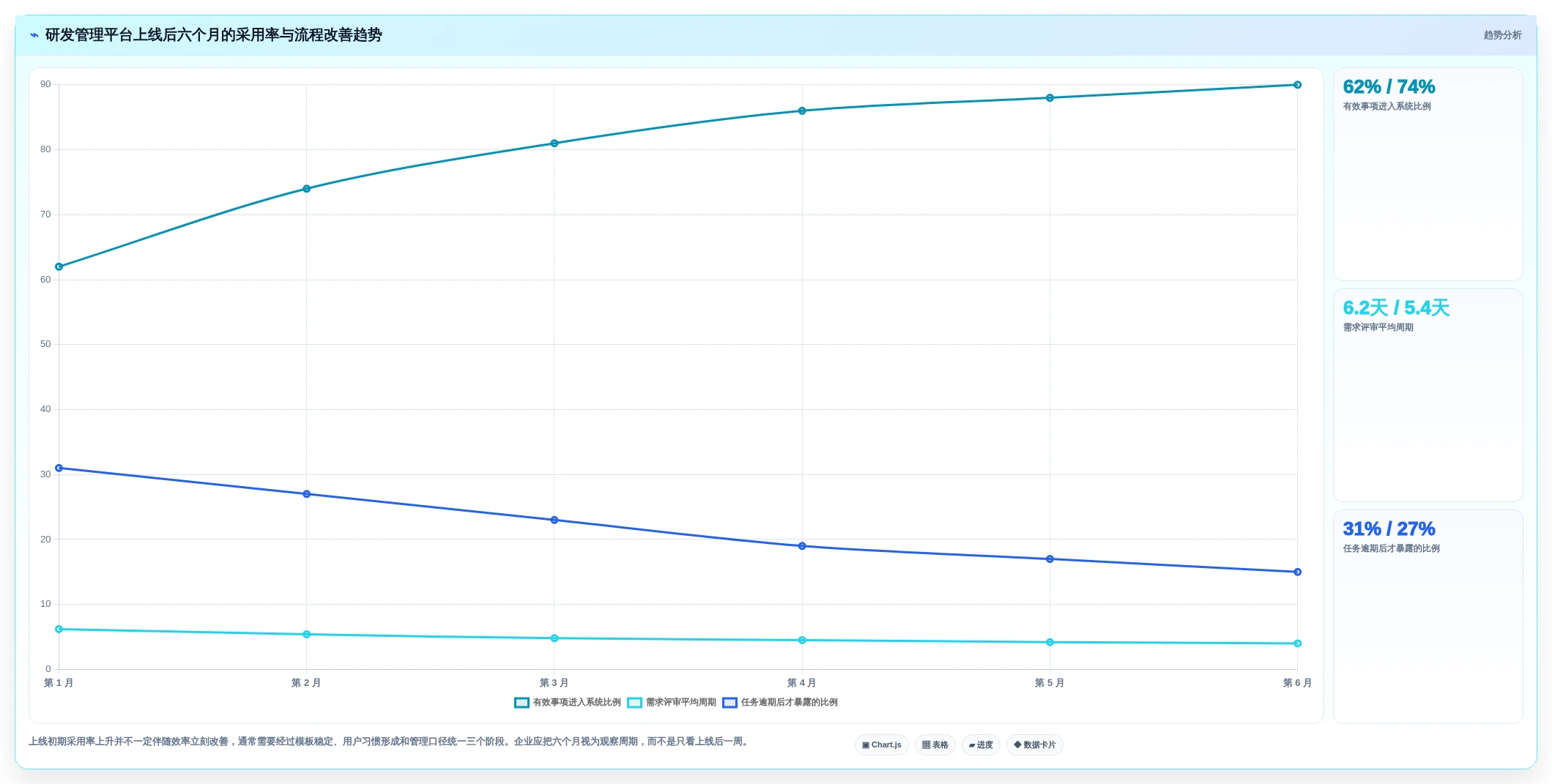Click the 第 4 月 axis label
Image resolution: width=1552 pixels, height=784 pixels.
pos(801,683)
